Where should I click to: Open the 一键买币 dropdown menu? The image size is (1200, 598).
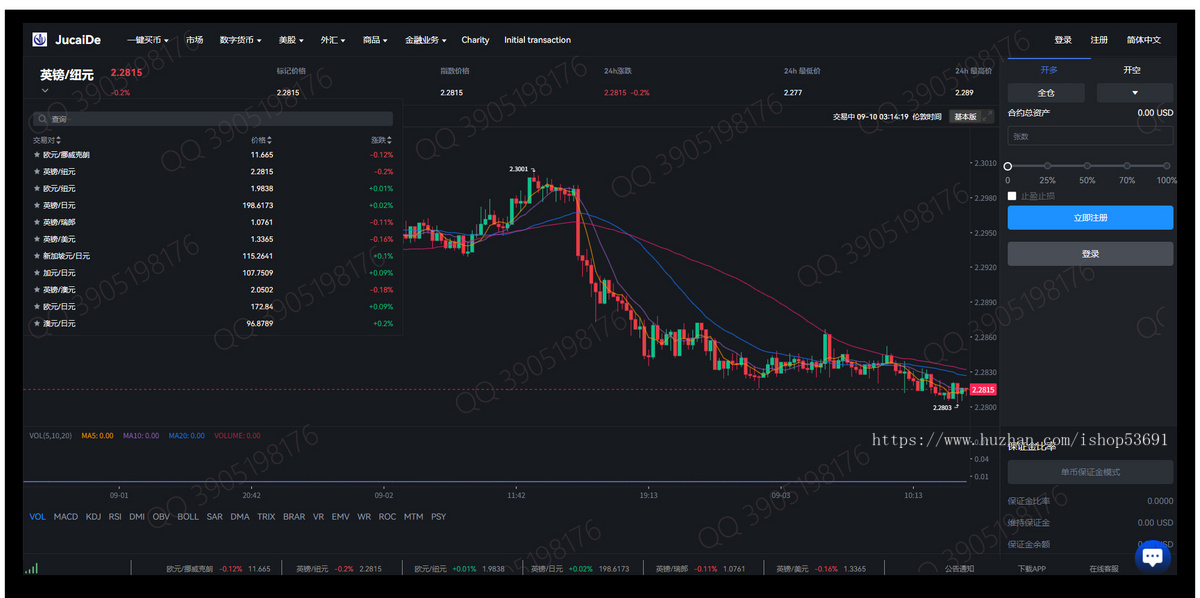pyautogui.click(x=148, y=40)
